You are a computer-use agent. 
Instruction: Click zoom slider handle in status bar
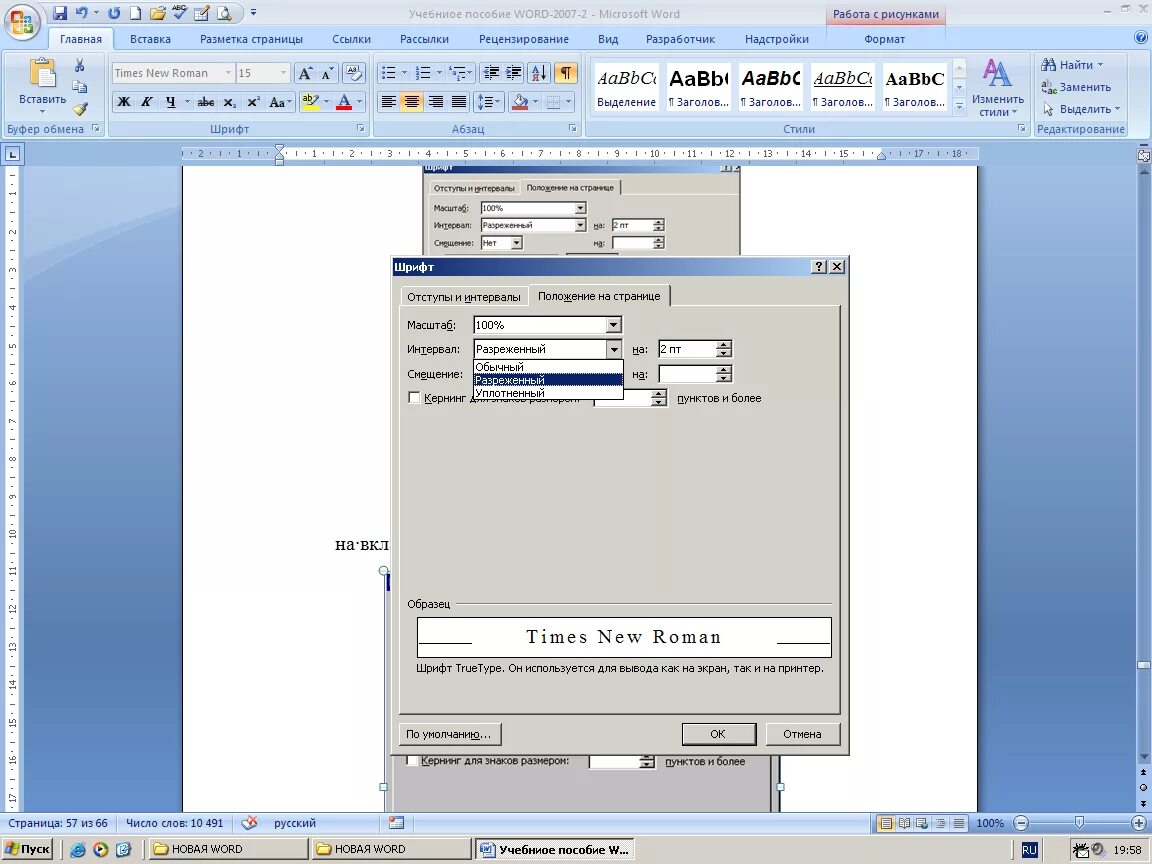click(x=1079, y=823)
